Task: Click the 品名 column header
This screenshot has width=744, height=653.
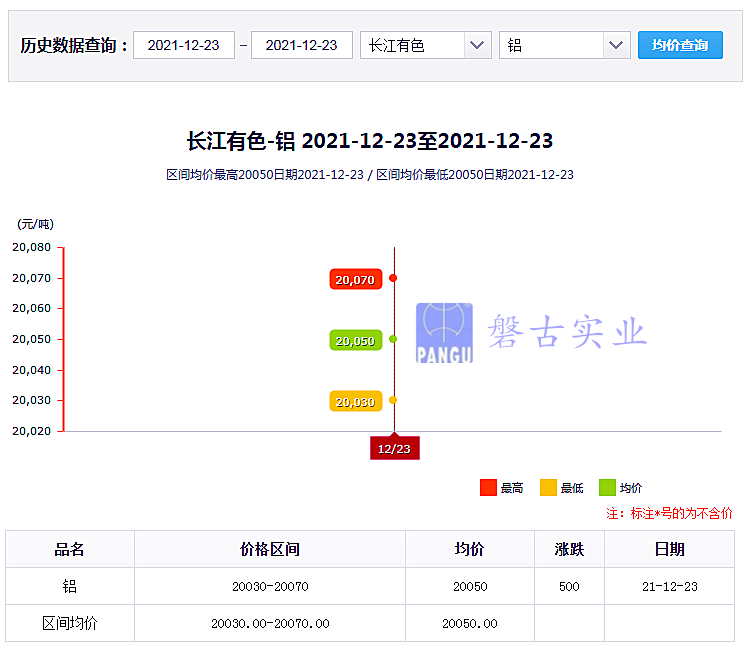Action: click(69, 549)
